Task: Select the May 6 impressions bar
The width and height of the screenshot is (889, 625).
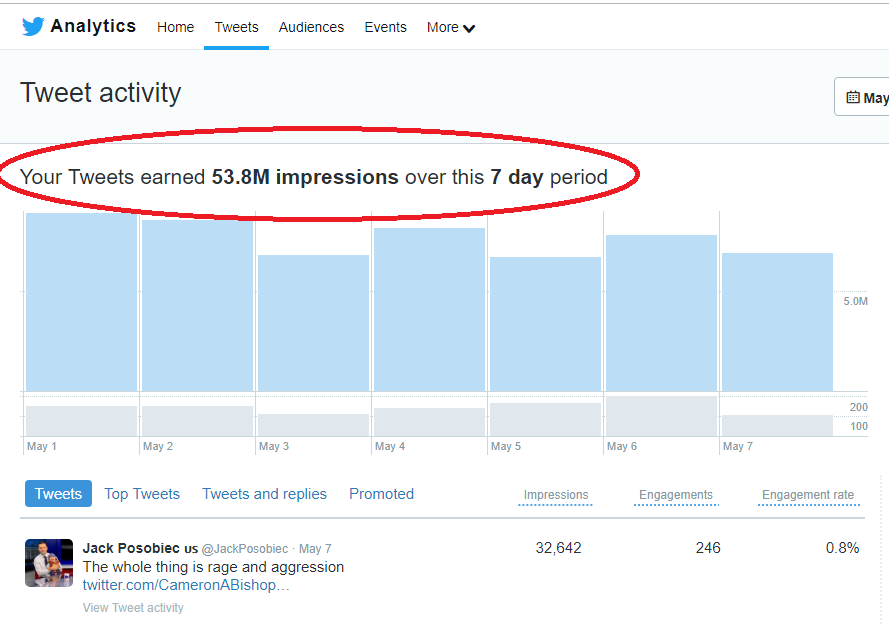Action: tap(661, 313)
